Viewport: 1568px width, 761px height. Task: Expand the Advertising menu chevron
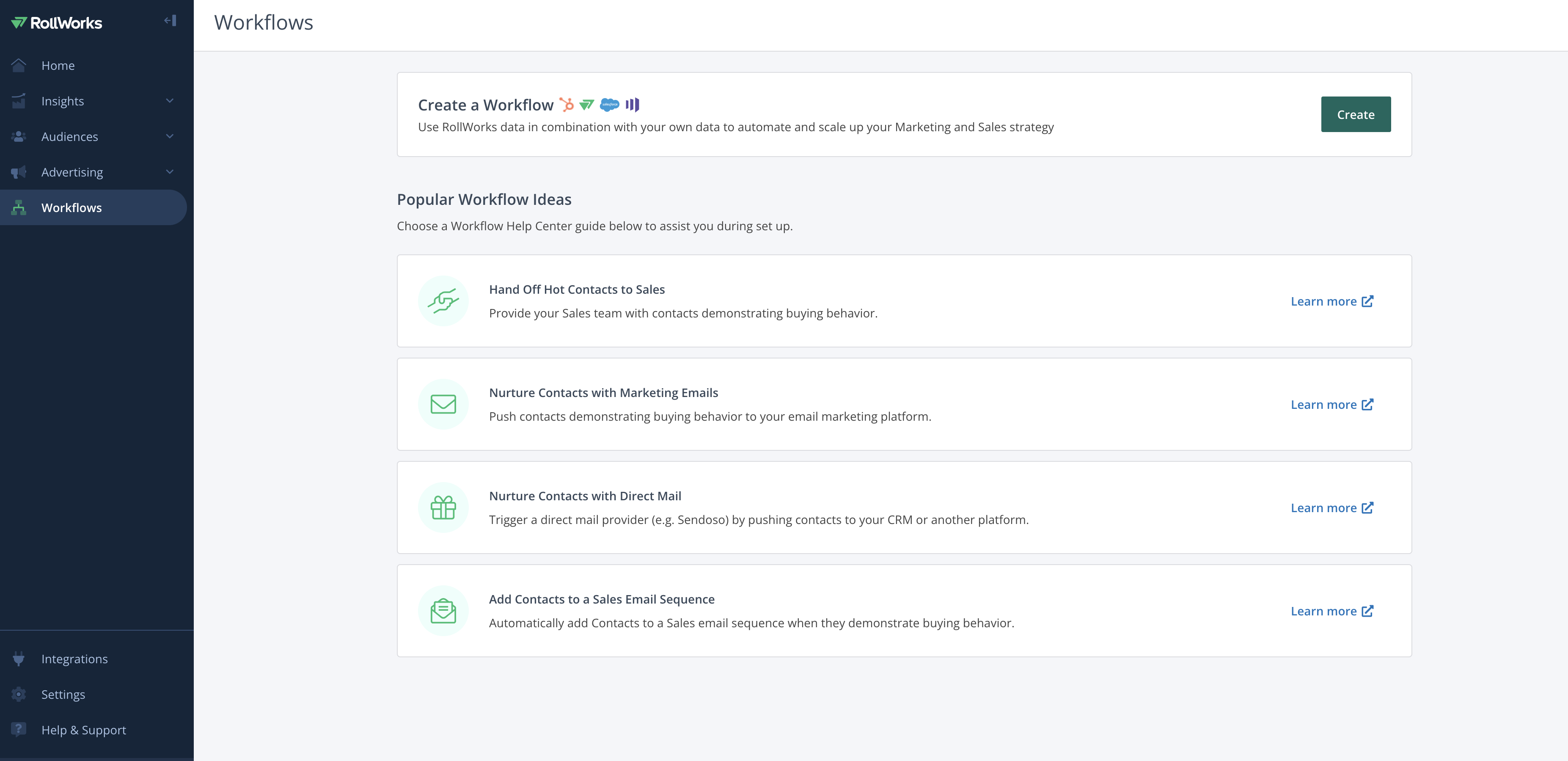click(x=170, y=172)
